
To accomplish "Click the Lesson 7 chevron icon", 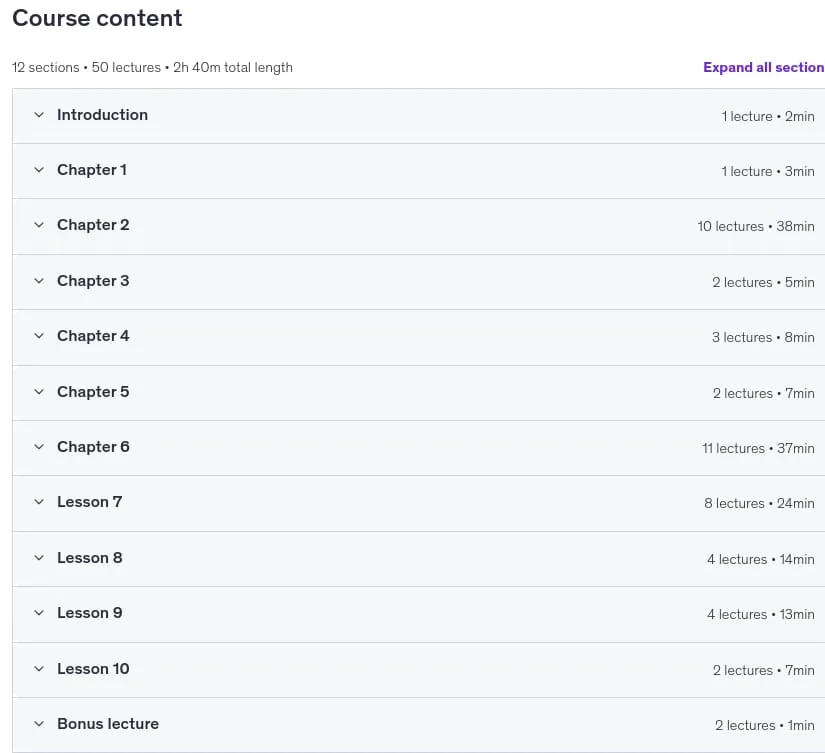I will tap(39, 502).
